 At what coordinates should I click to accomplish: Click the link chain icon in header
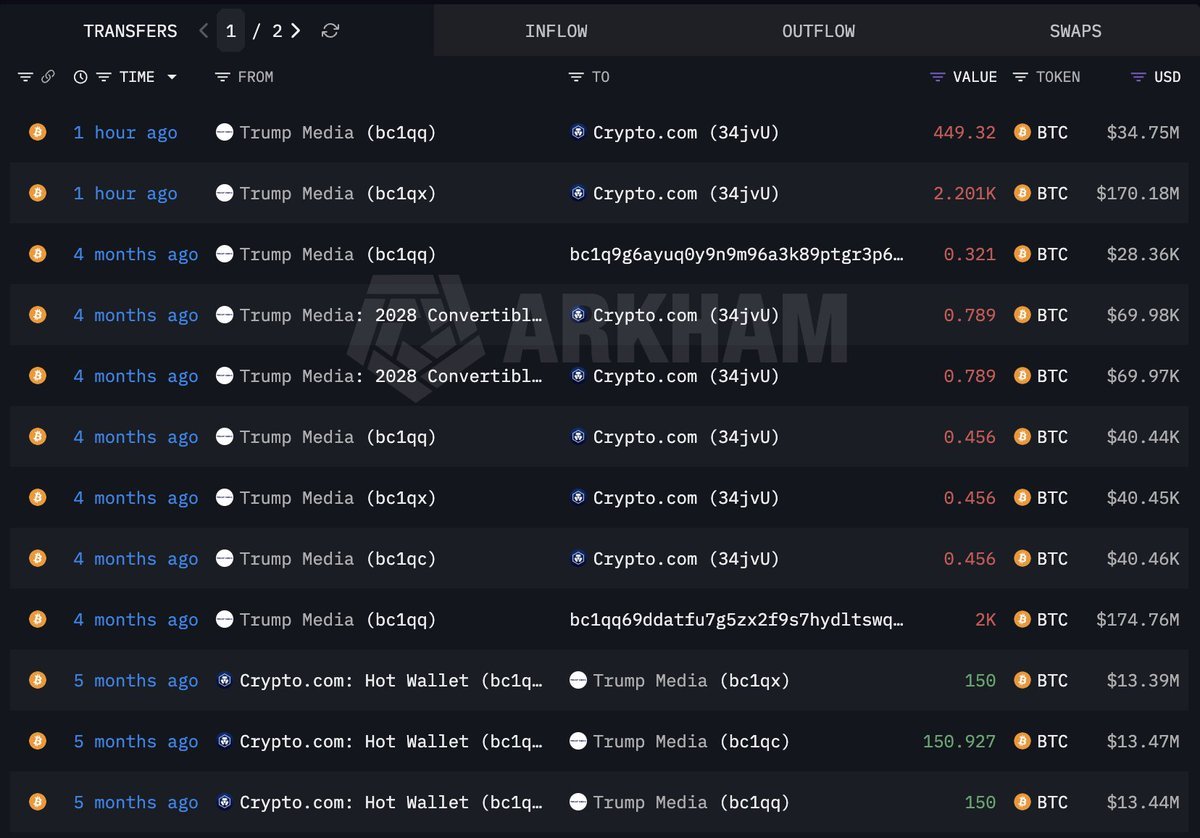(x=47, y=77)
